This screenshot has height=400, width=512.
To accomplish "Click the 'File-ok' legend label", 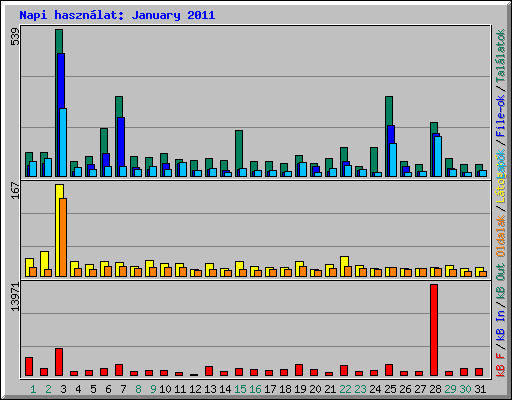I will 500,116.
